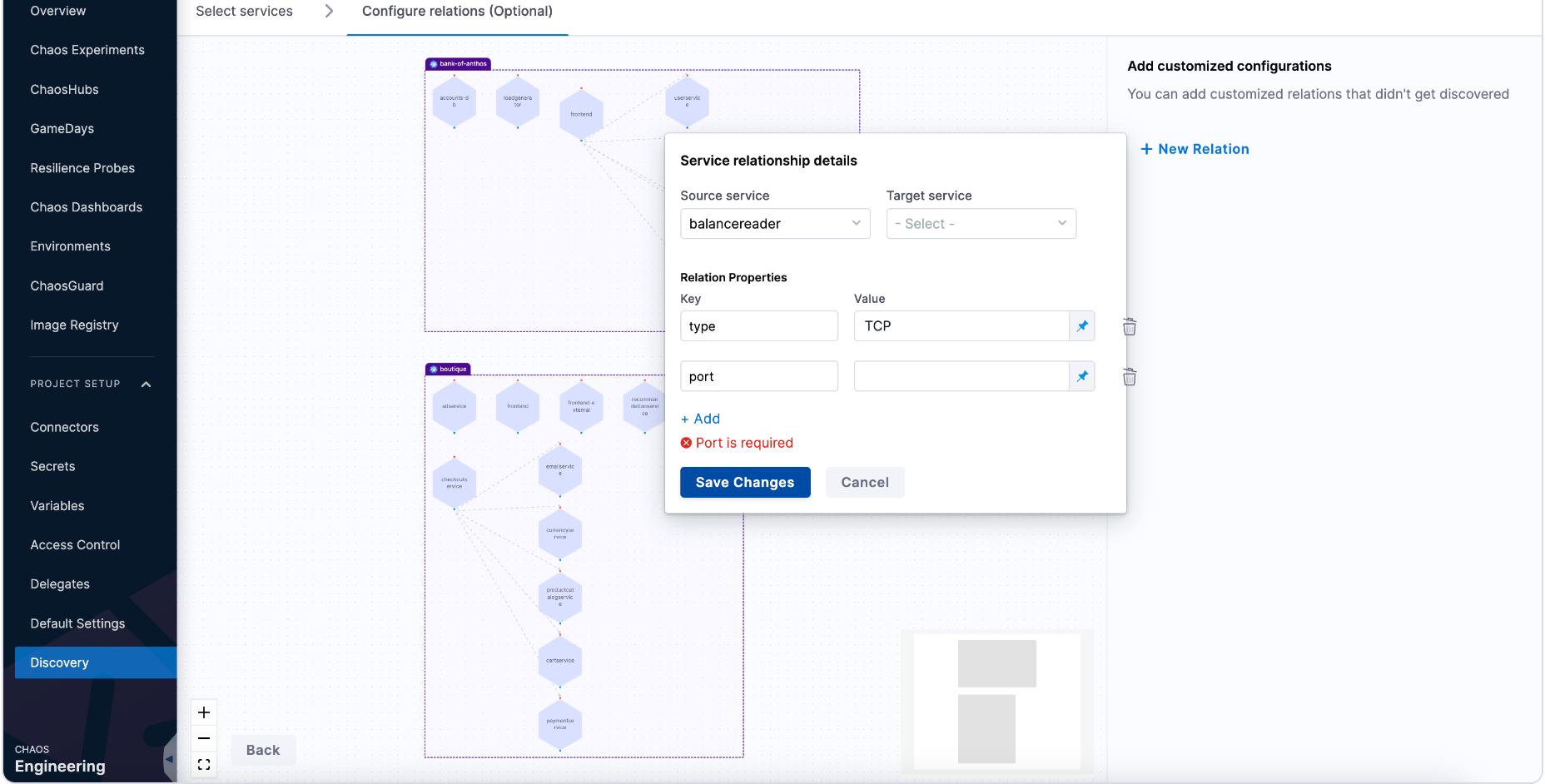Edit the TCP value field
1545x784 pixels.
pos(961,326)
